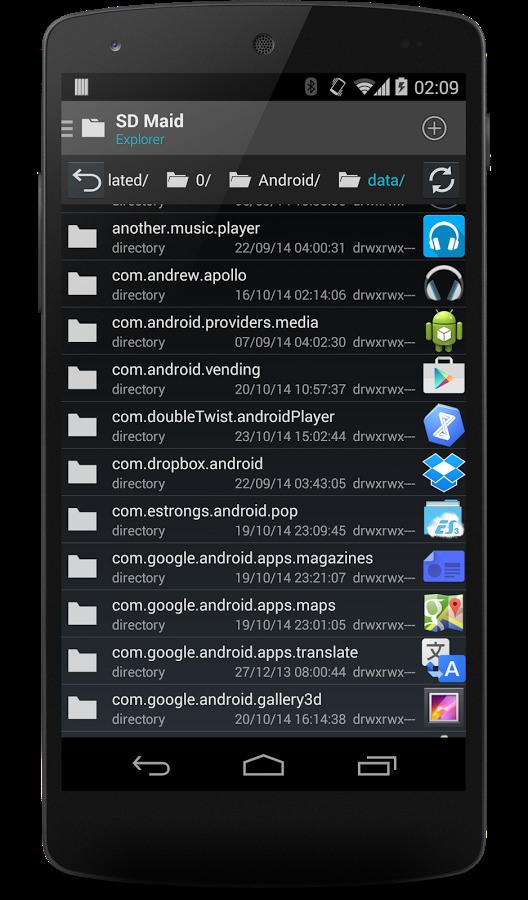Viewport: 528px width, 900px height.
Task: Tap Apollo headphones app icon
Action: tap(444, 284)
